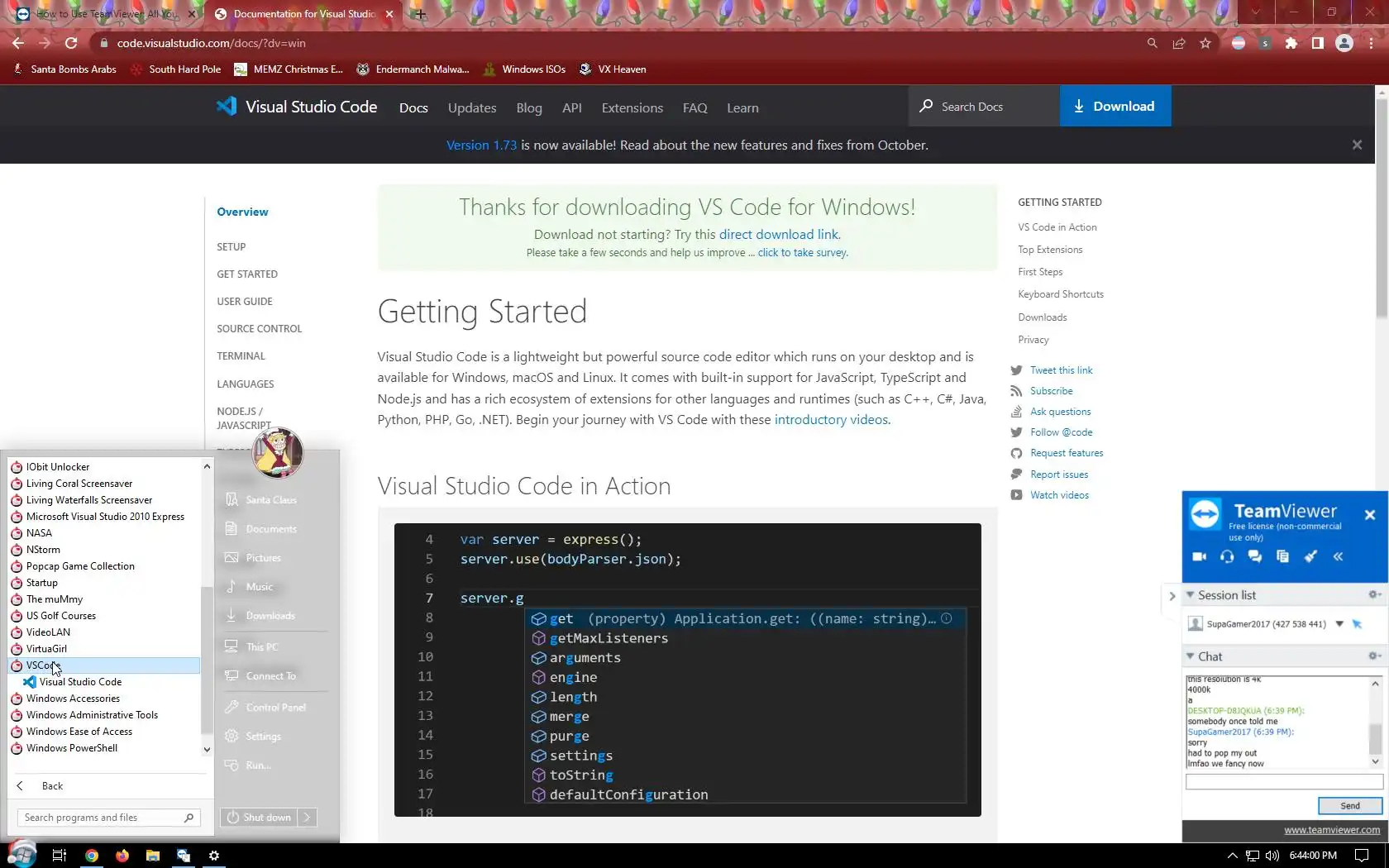The width and height of the screenshot is (1389, 868).
Task: Click the TeamViewer headset audio icon
Action: (x=1227, y=557)
